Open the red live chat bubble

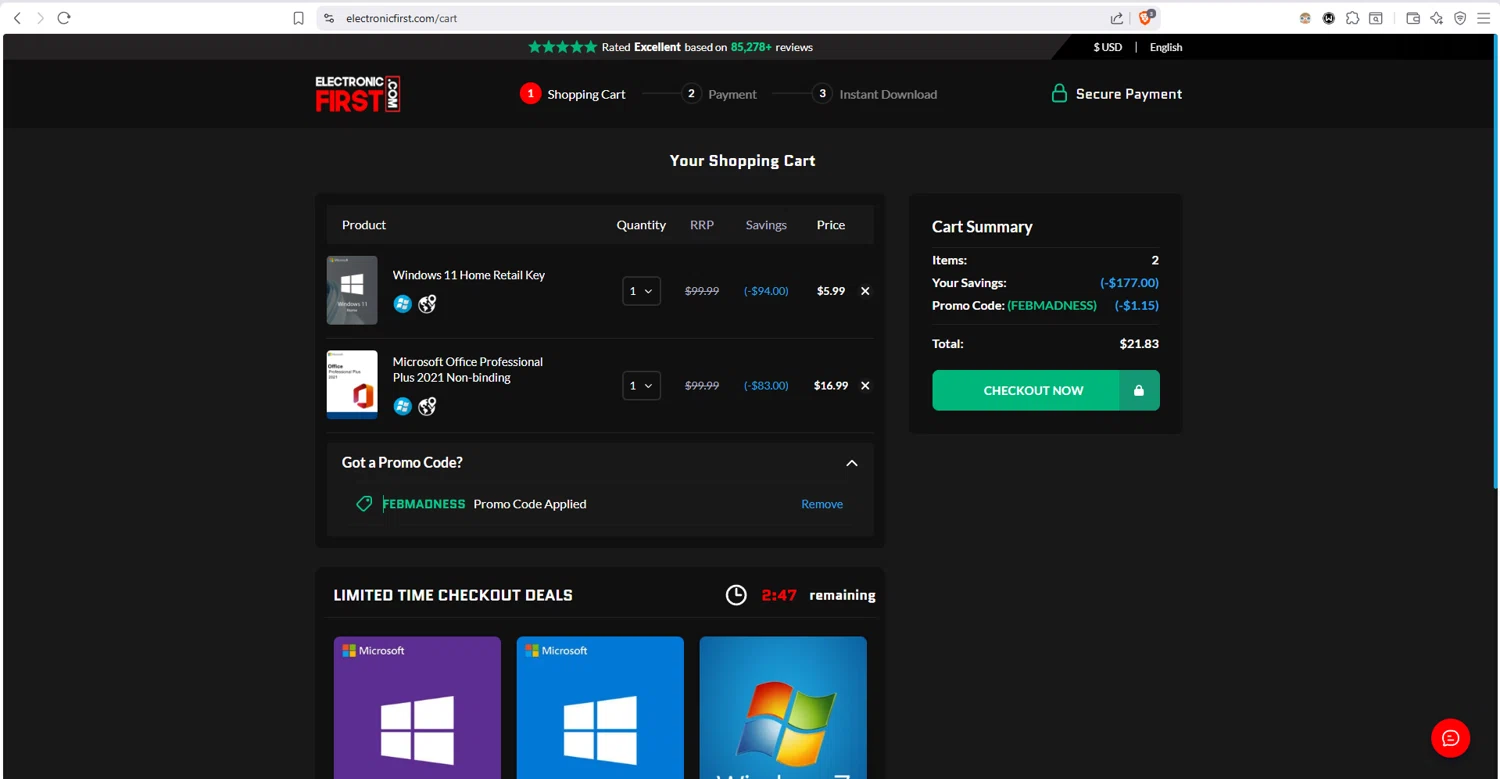click(x=1450, y=738)
